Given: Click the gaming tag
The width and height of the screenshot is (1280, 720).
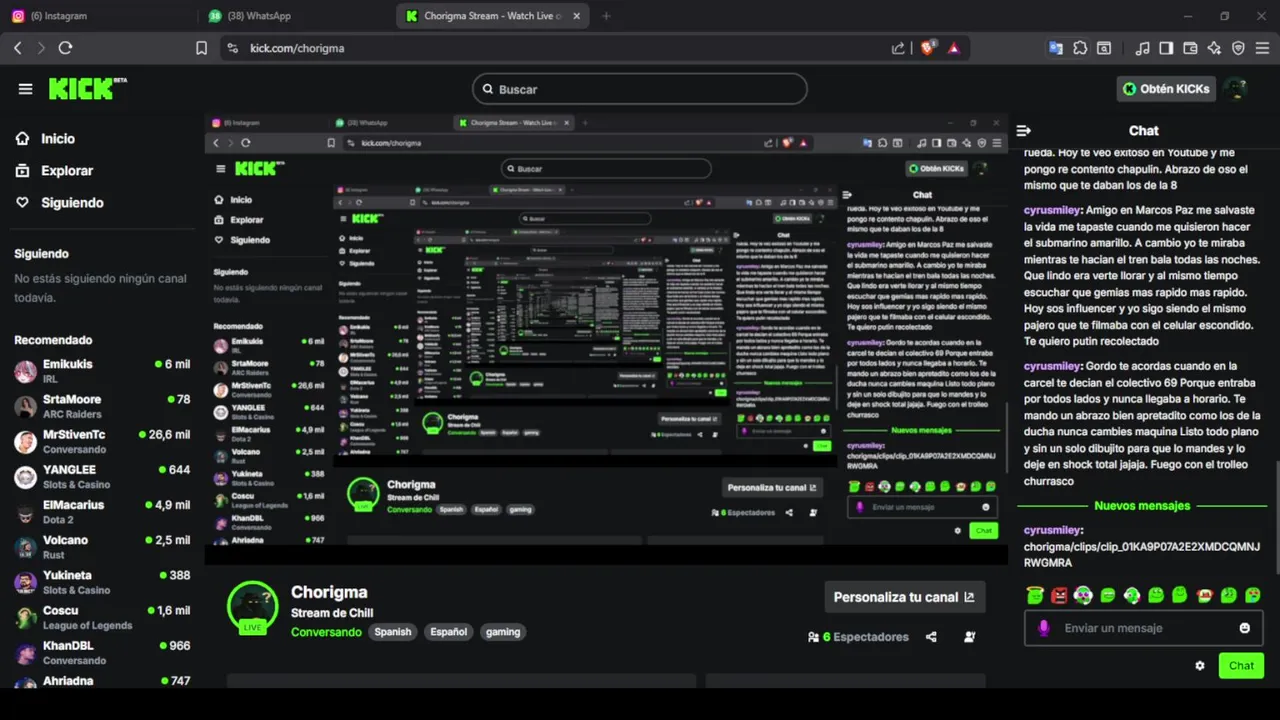Looking at the screenshot, I should click(x=503, y=632).
